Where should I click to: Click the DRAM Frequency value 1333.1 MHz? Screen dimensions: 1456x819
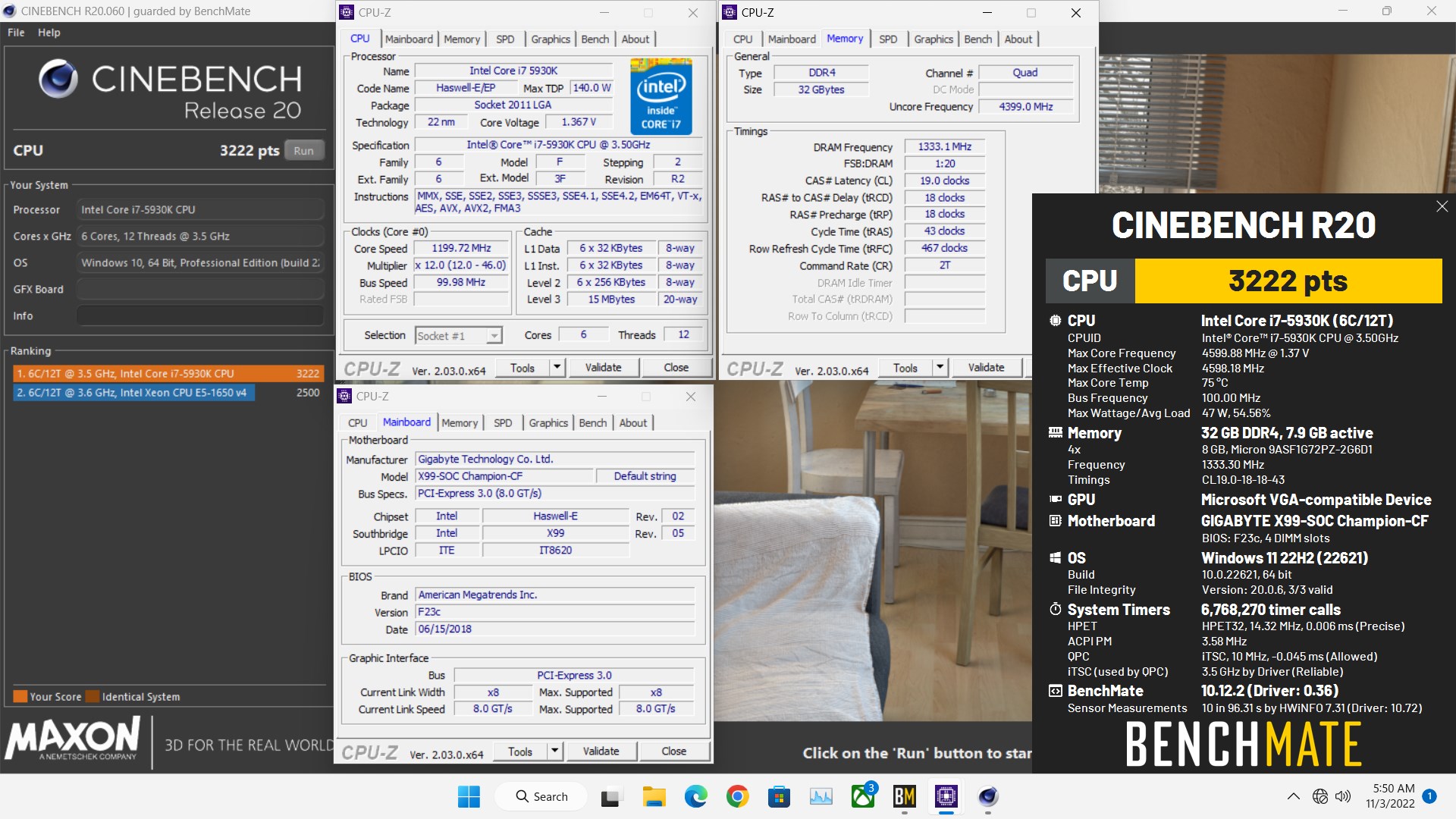coord(944,146)
